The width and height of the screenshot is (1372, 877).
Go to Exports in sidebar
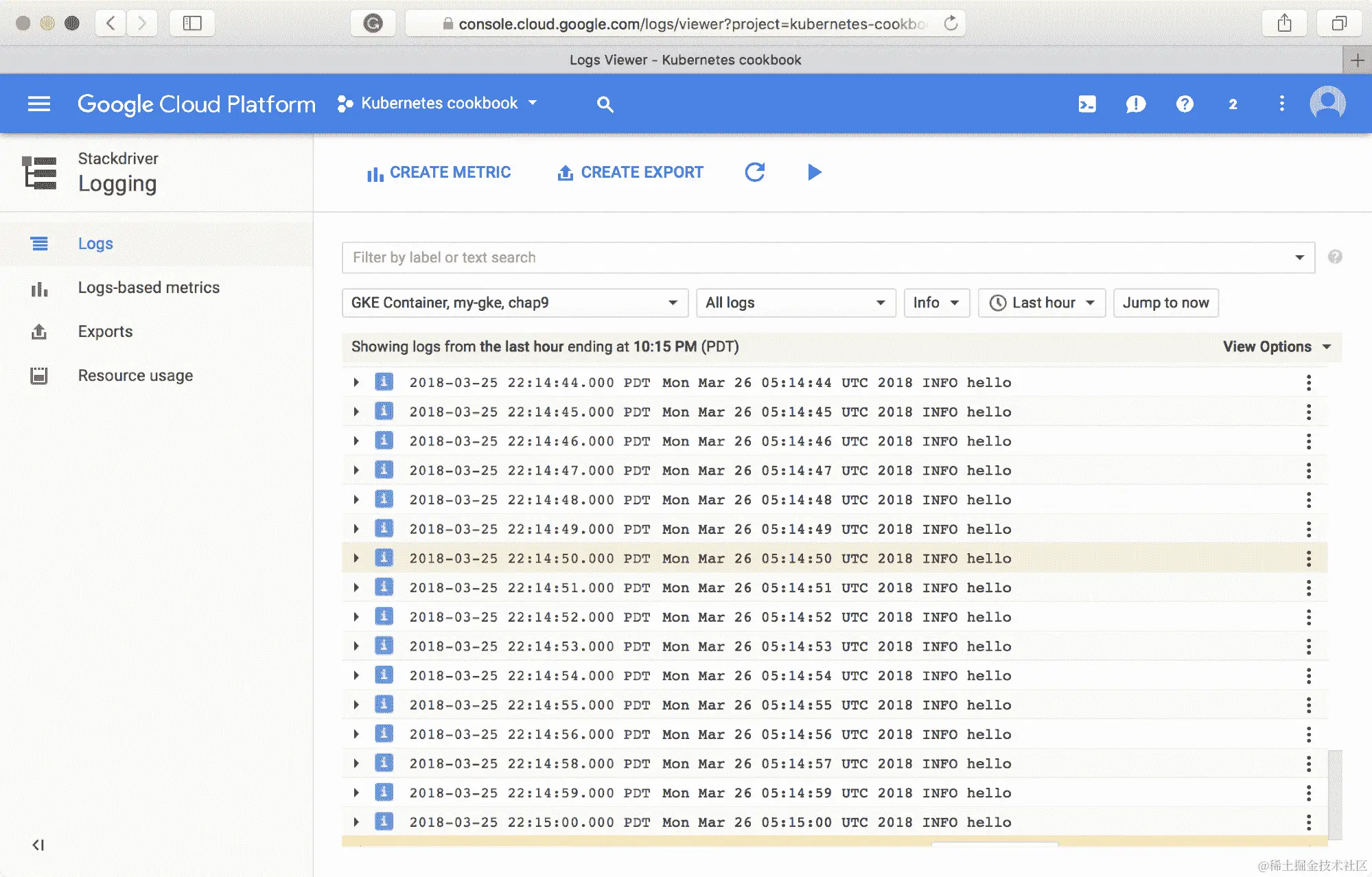click(x=105, y=331)
